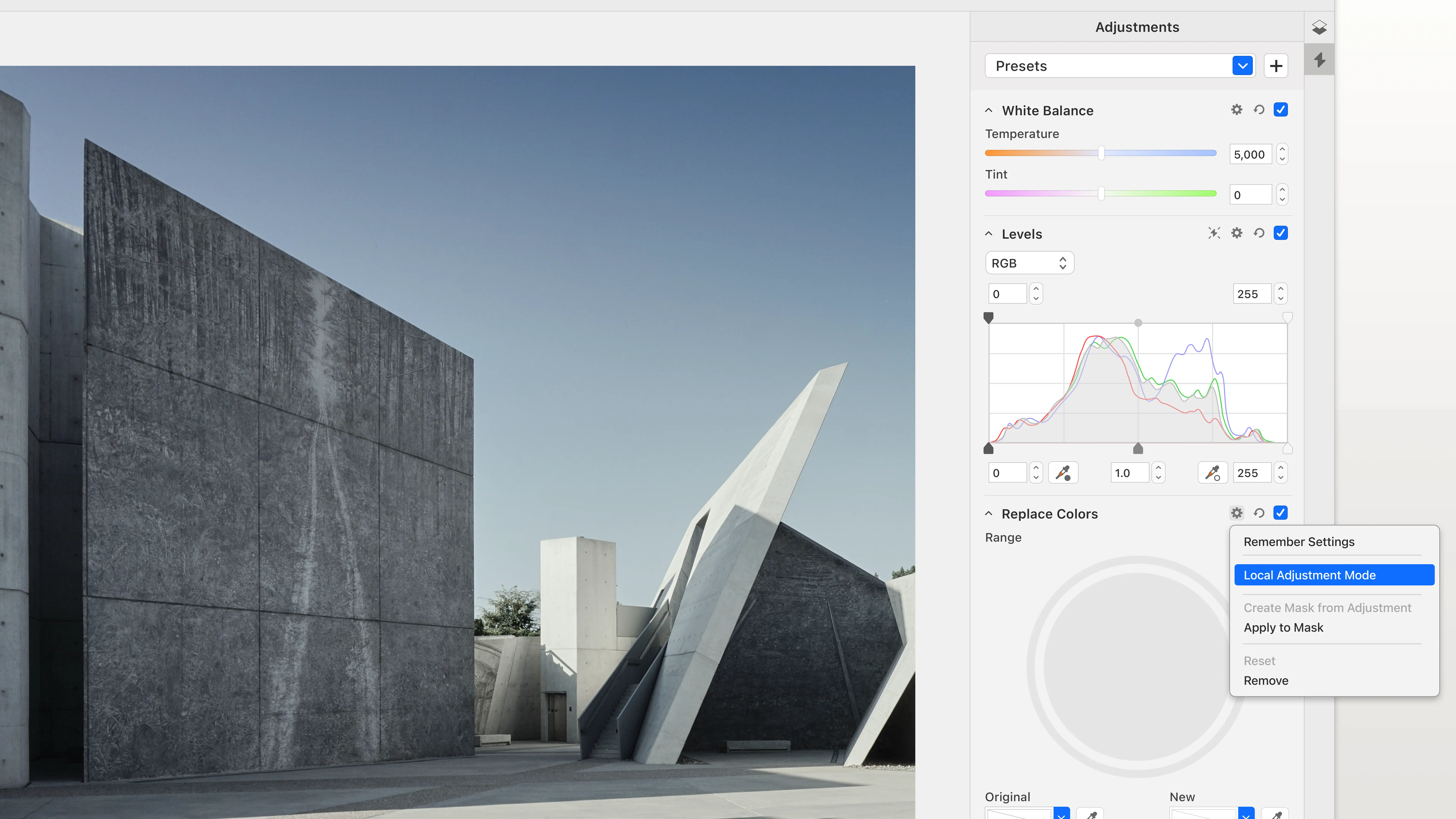
Task: Click the white point handle below the histogram
Action: point(1288,449)
